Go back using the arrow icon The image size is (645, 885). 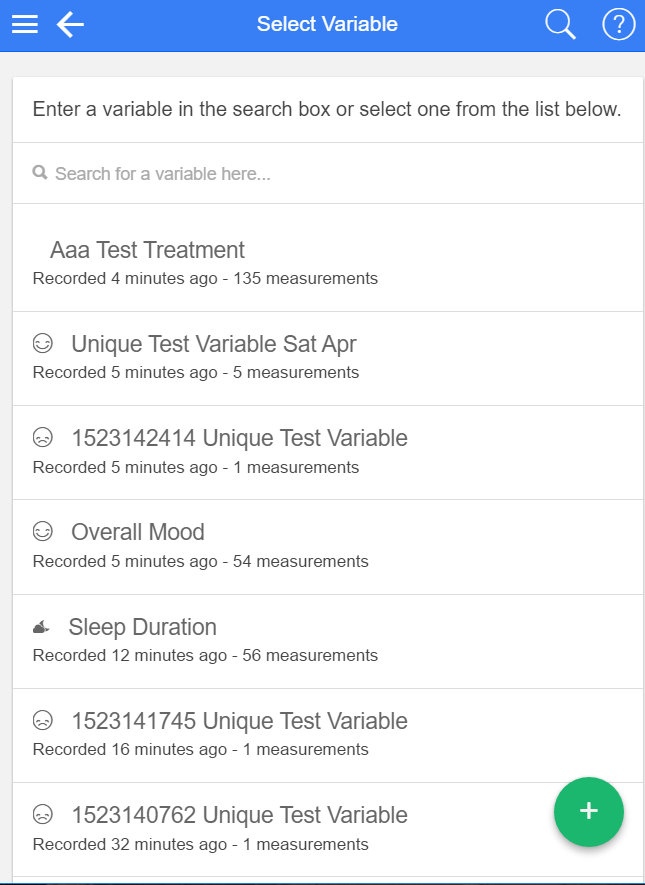click(70, 25)
